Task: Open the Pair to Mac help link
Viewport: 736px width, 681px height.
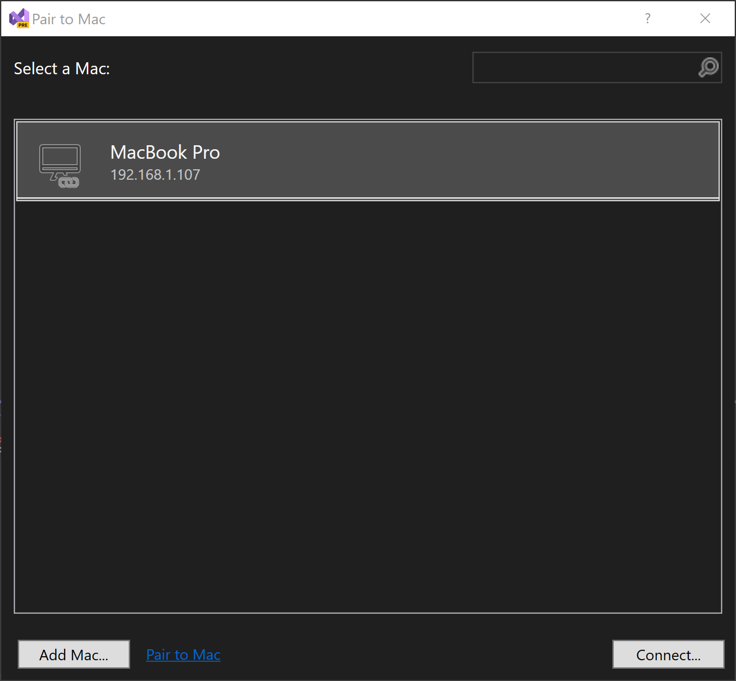Action: click(183, 654)
